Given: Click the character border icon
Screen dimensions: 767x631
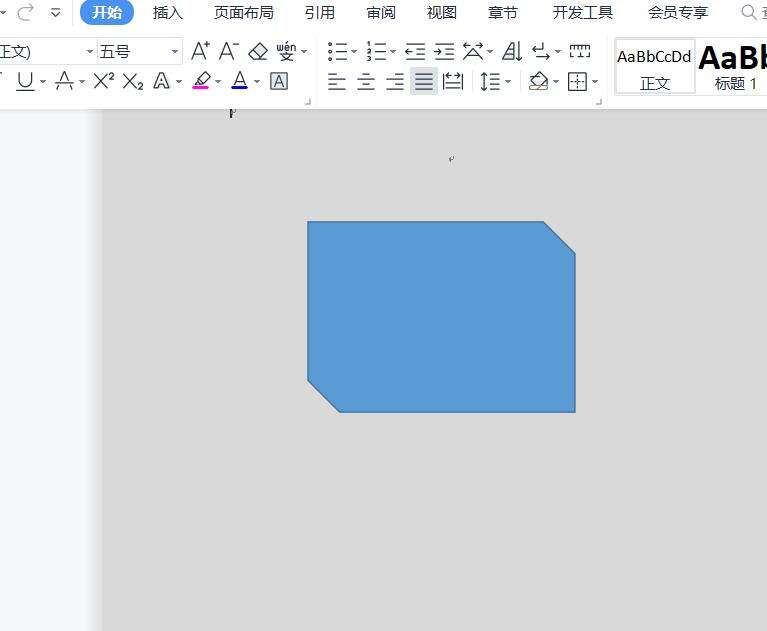Looking at the screenshot, I should click(279, 81).
